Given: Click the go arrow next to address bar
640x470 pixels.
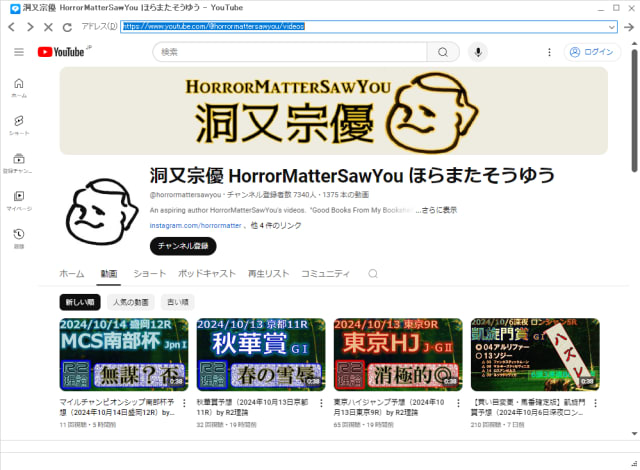Looking at the screenshot, I should 629,27.
